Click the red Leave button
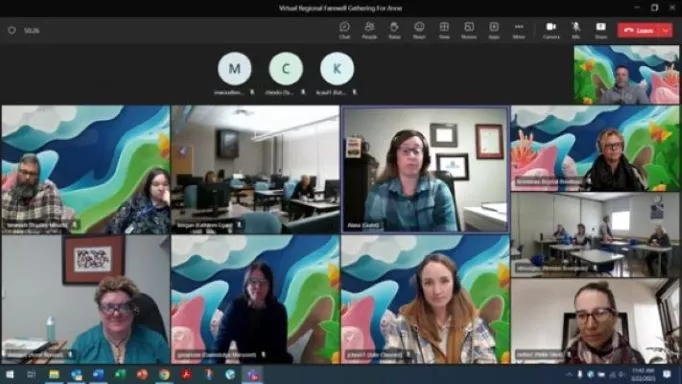Screen dimensions: 682x384 pos(639,30)
